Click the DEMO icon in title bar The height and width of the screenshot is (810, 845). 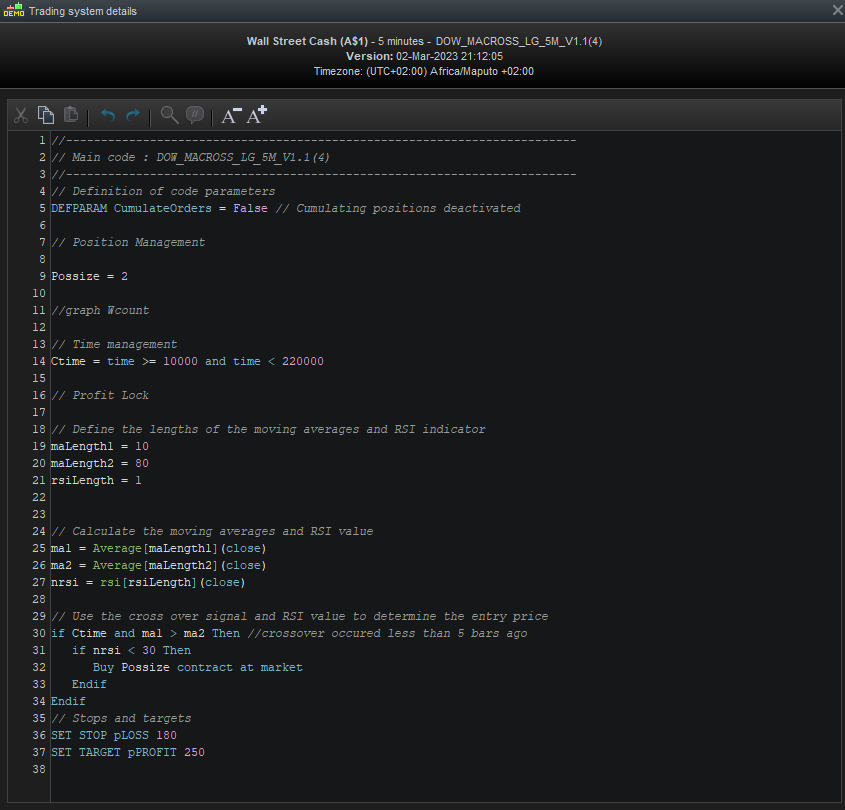[x=14, y=11]
